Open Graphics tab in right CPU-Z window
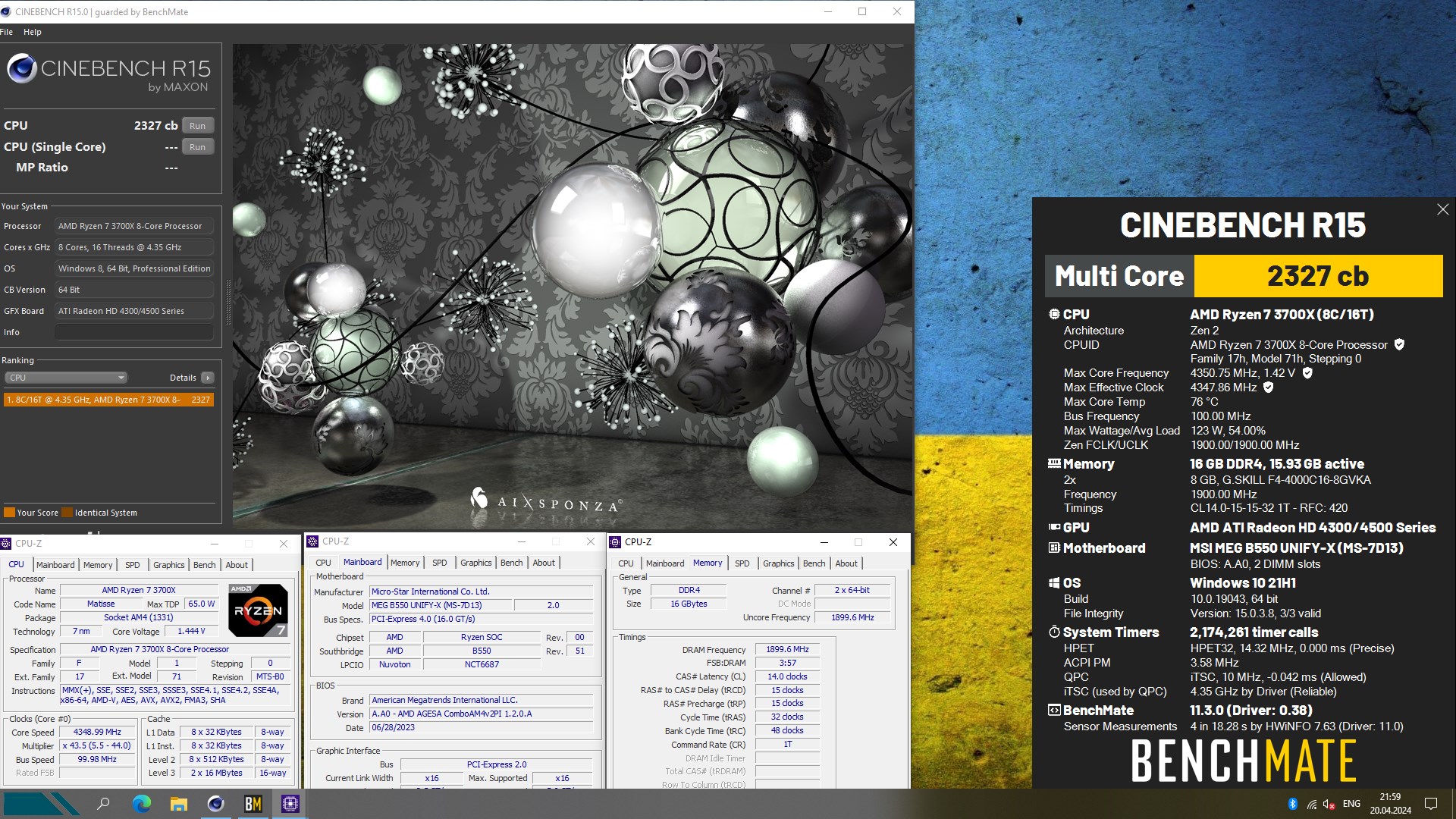 point(779,563)
